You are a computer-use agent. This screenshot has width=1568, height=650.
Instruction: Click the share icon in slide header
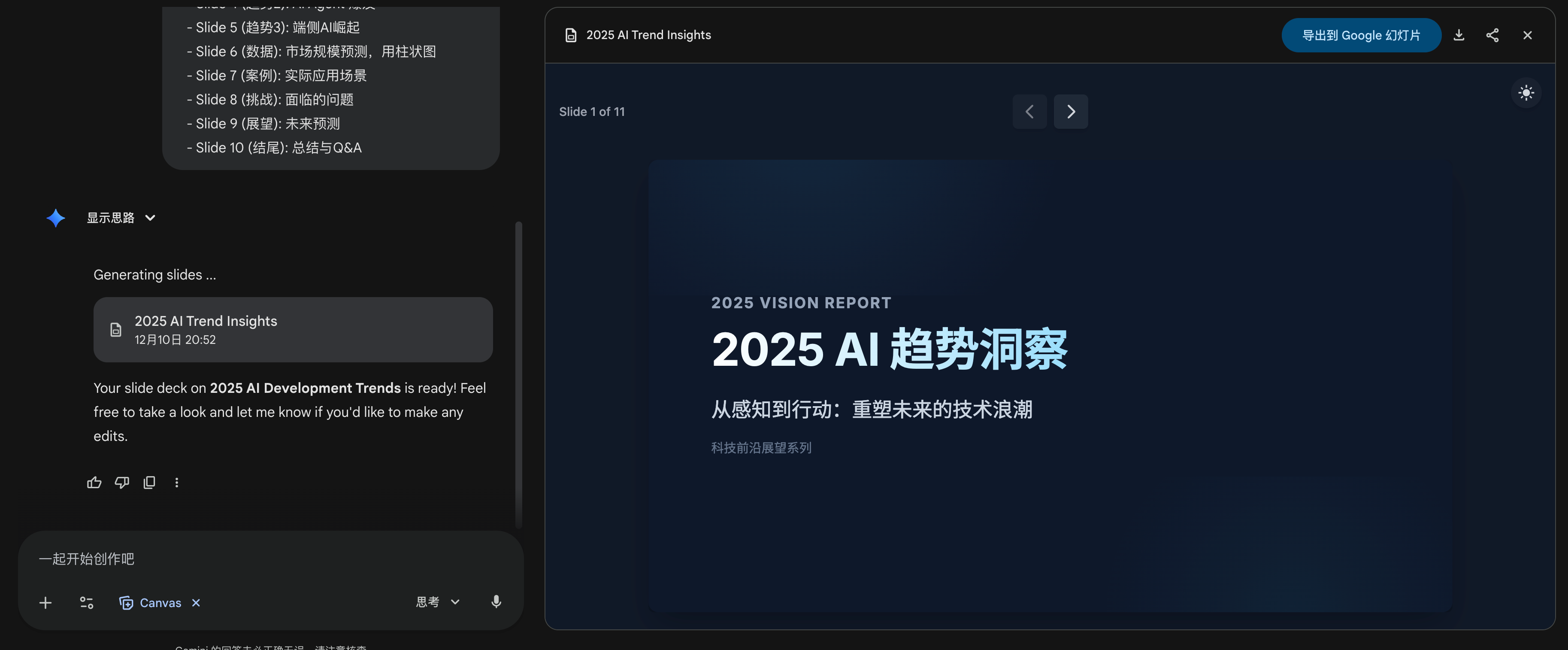(x=1492, y=35)
